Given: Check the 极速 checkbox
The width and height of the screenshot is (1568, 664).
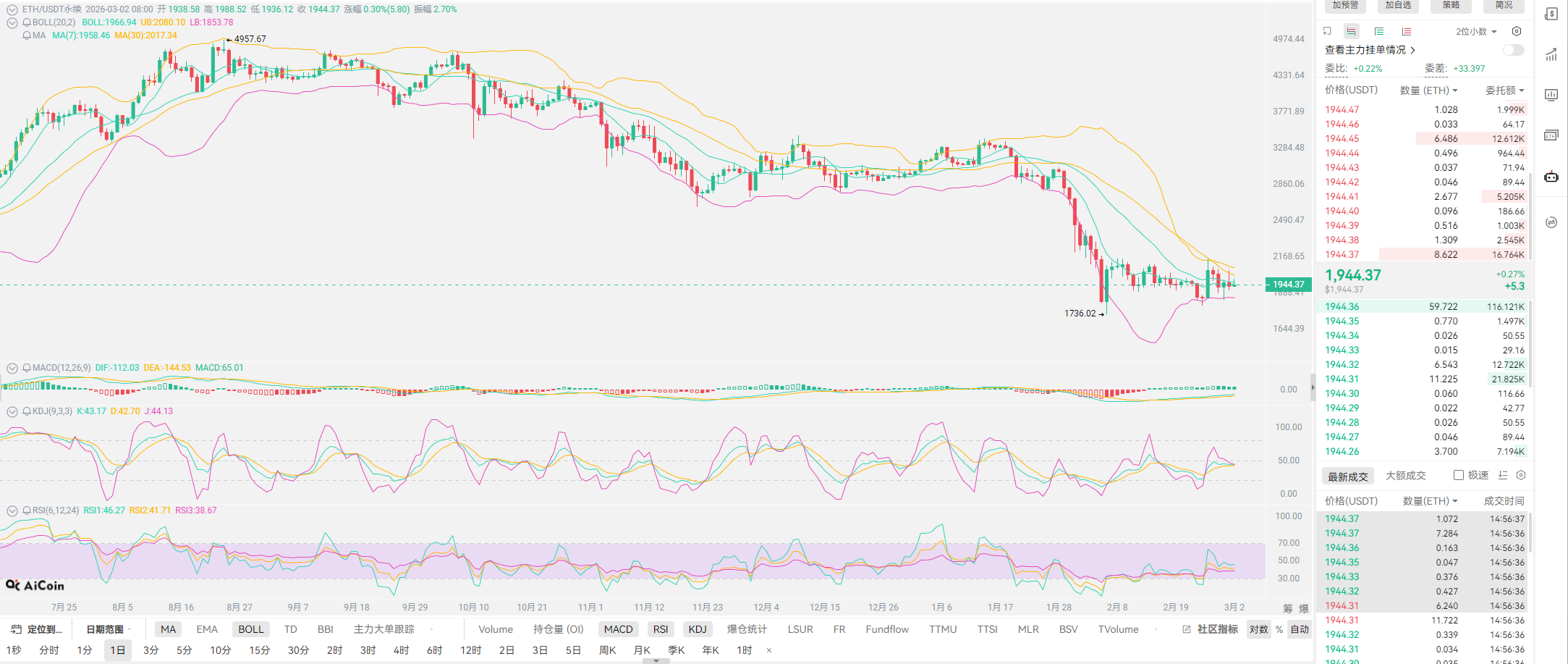Looking at the screenshot, I should [x=1459, y=475].
